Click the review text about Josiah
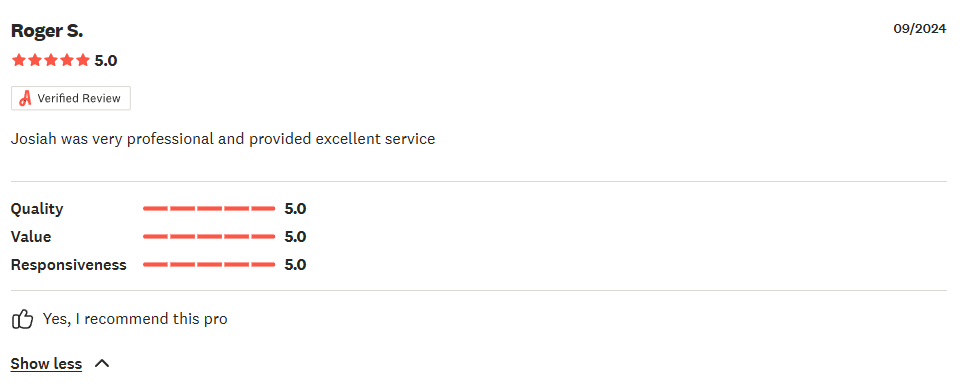This screenshot has width=966, height=388. [x=223, y=139]
